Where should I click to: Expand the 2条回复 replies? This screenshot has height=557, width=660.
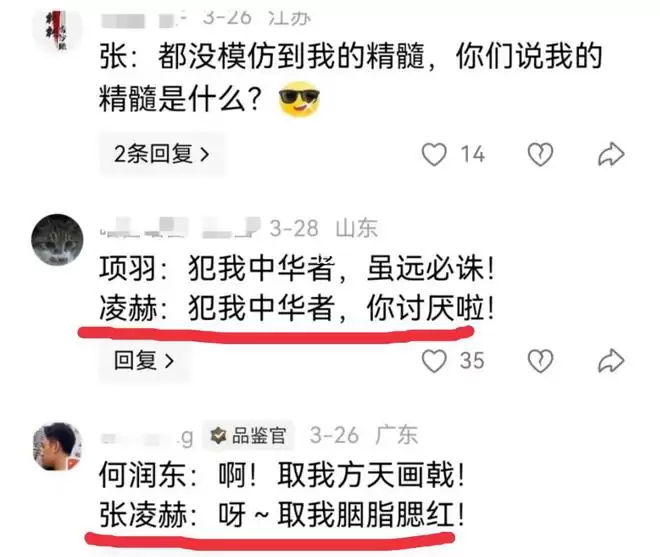162,154
